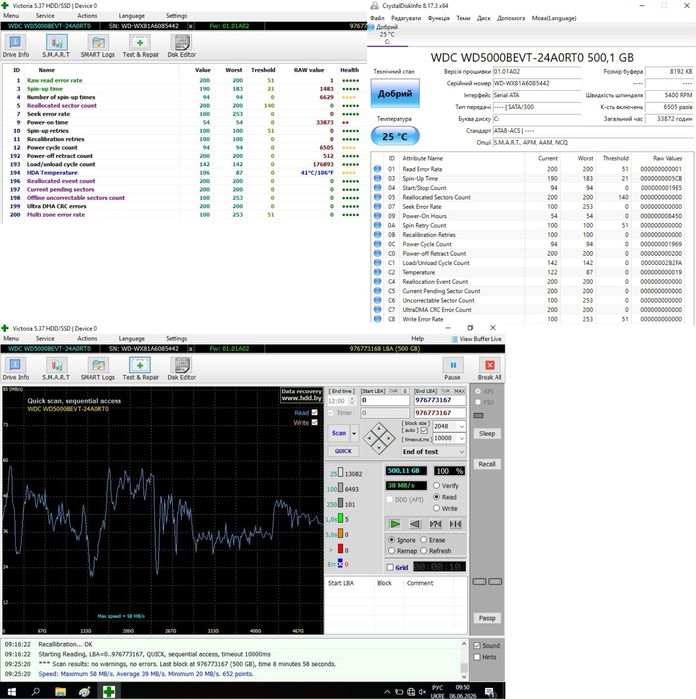Toggle the Write checkbox on the graph
Viewport: 696px width, 699px height.
[x=314, y=422]
